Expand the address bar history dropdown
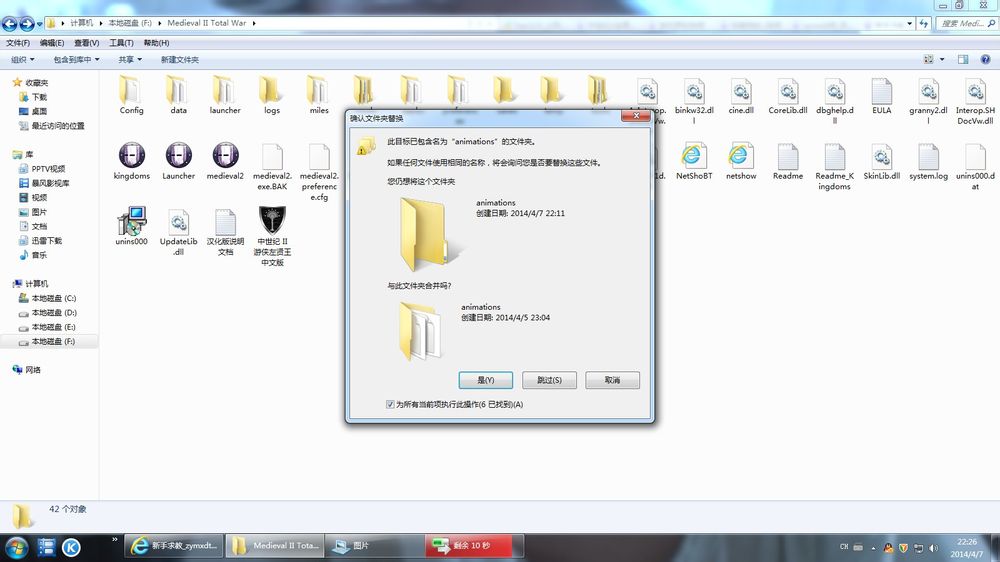Screen dimensions: 1000x562 click(x=909, y=23)
